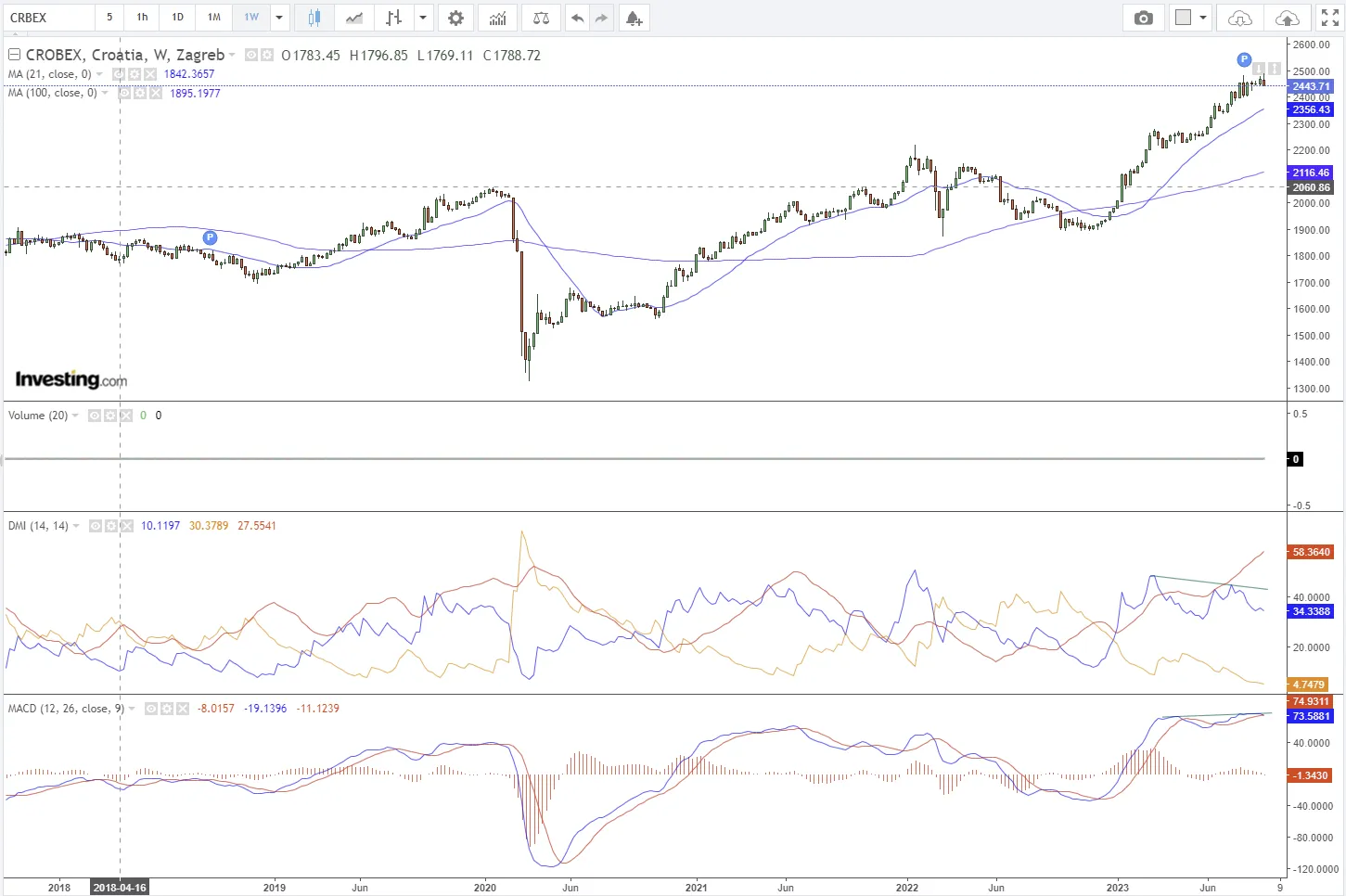
Task: Remove the MA (21, close, 0) indicator
Action: 148,74
